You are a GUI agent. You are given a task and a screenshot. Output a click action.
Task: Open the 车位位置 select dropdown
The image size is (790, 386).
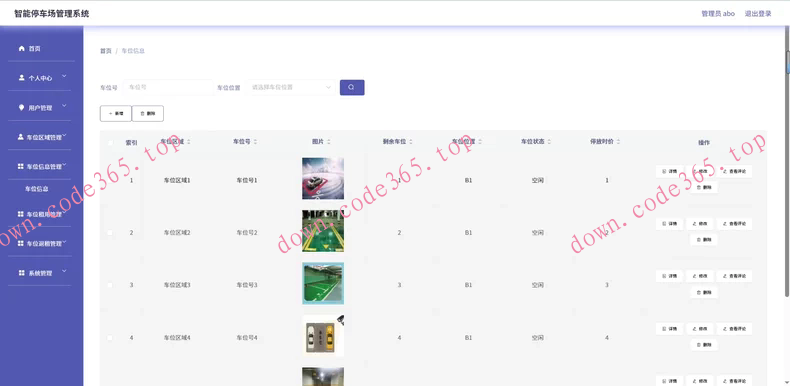[x=291, y=87]
